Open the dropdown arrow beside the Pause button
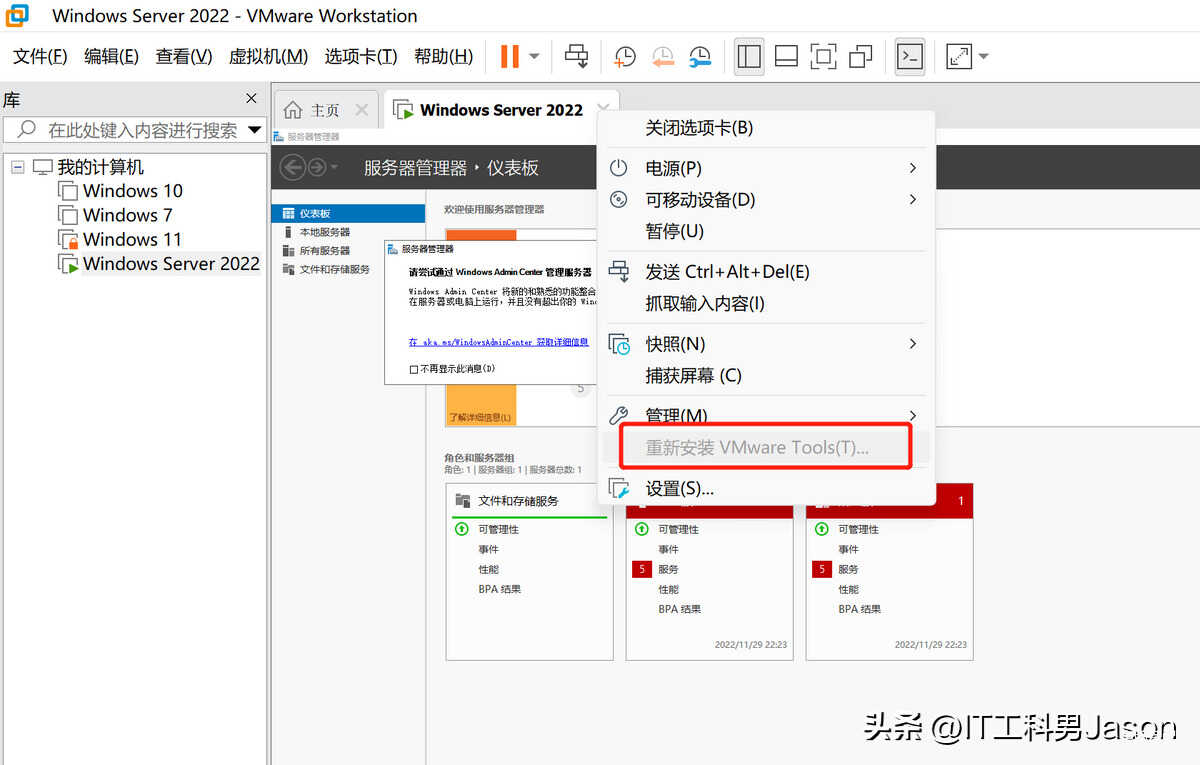 click(535, 57)
